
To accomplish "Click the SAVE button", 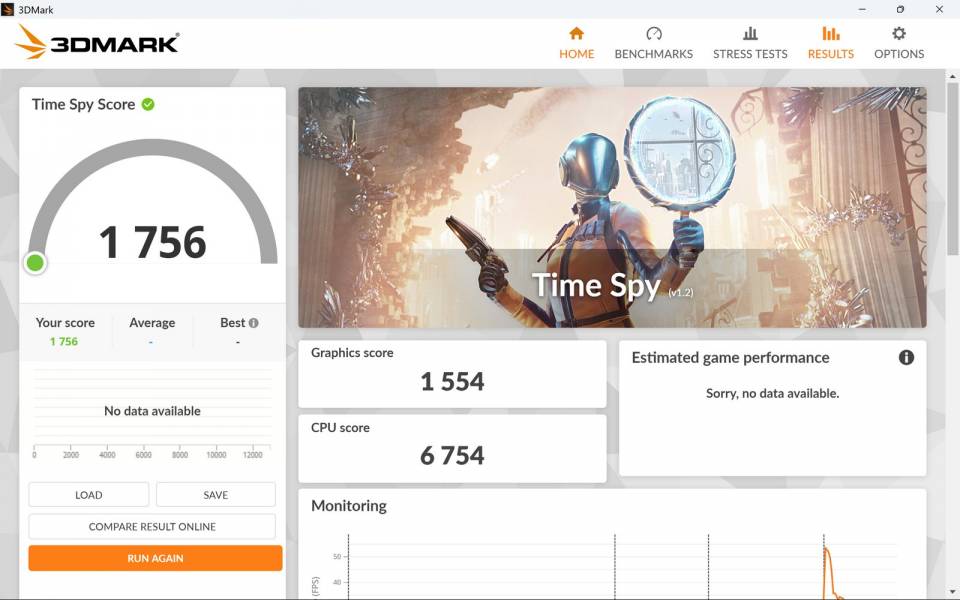I will [x=215, y=495].
